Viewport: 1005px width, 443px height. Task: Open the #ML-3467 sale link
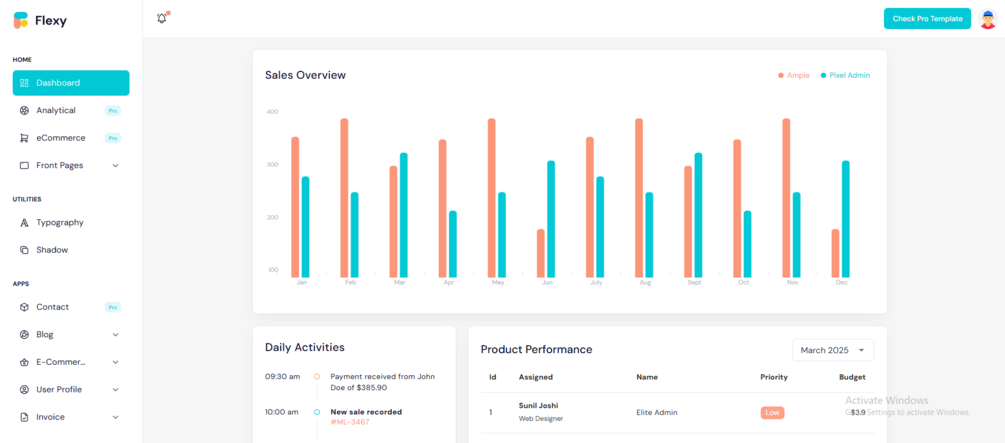[x=349, y=422]
